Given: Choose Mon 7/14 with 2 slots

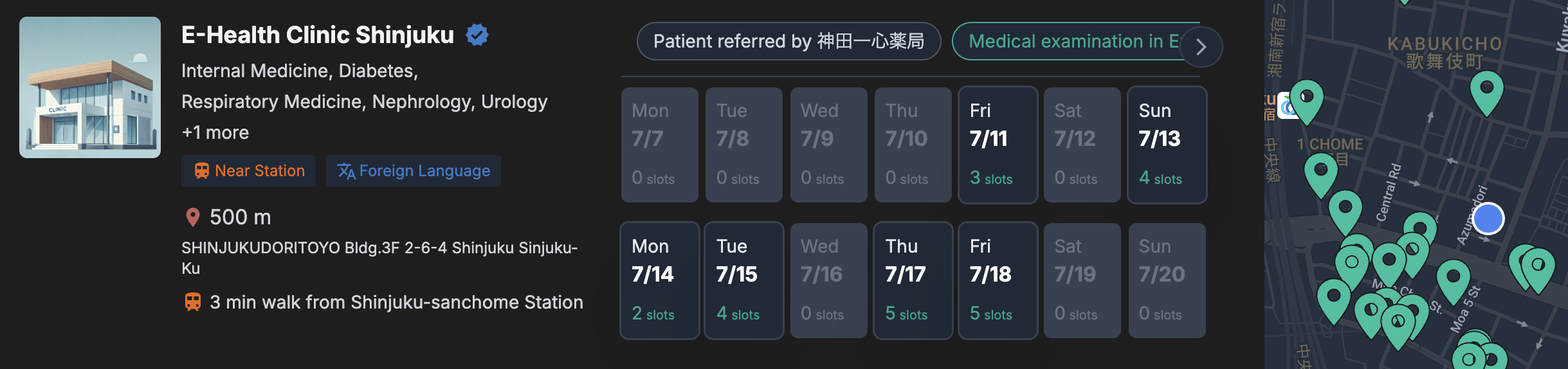Looking at the screenshot, I should 659,280.
